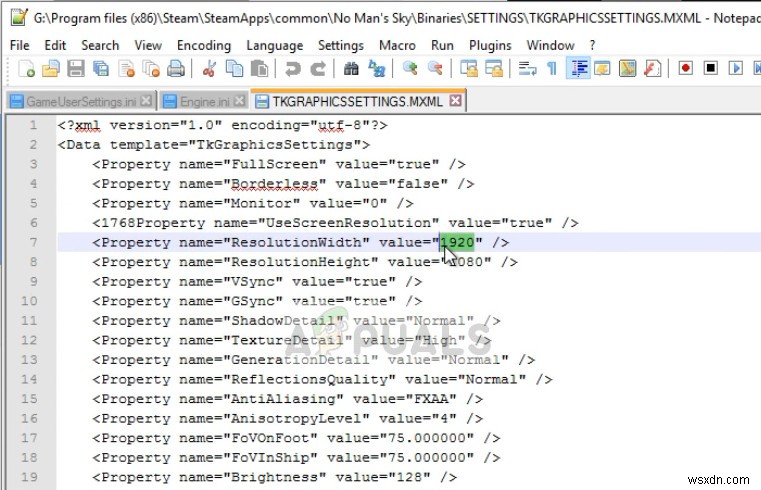This screenshot has height=490, width=761.
Task: Save the file with the floppy icon
Action: point(76,68)
